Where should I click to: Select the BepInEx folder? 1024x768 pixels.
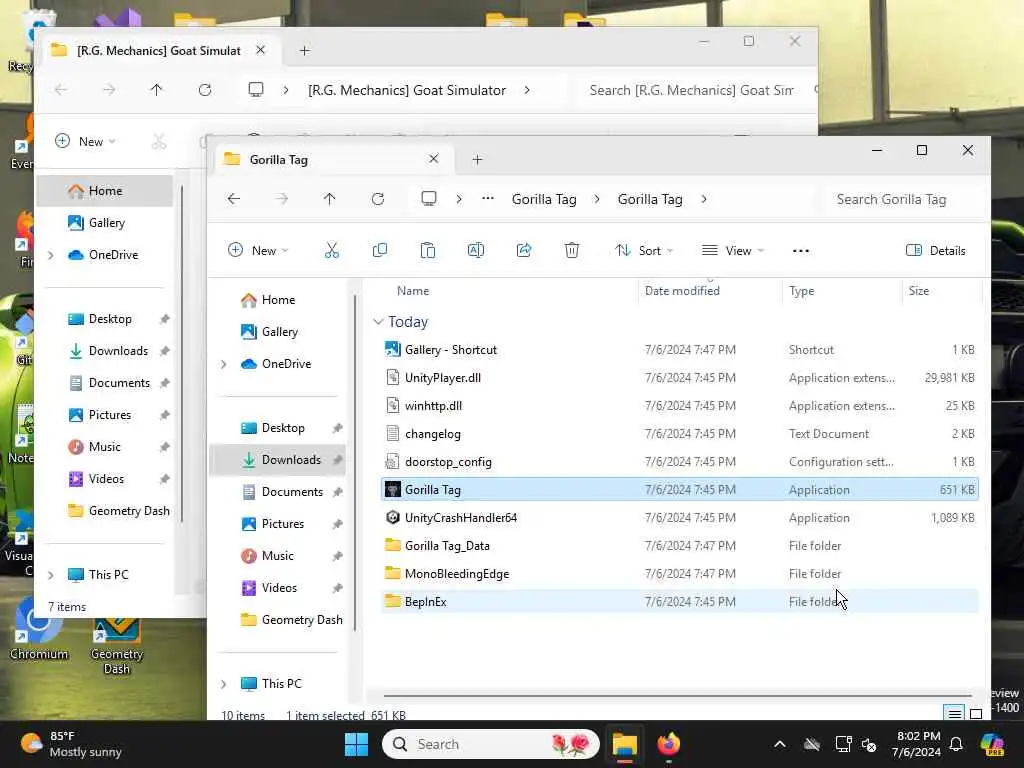coord(679,601)
